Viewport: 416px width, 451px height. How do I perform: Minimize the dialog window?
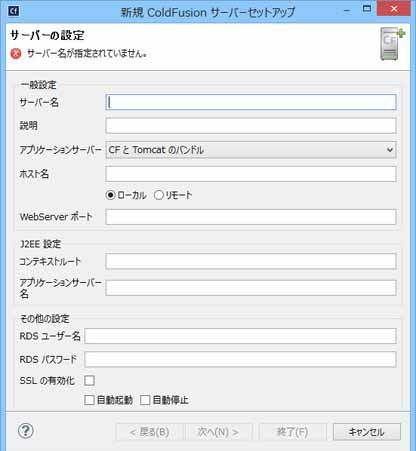click(347, 10)
